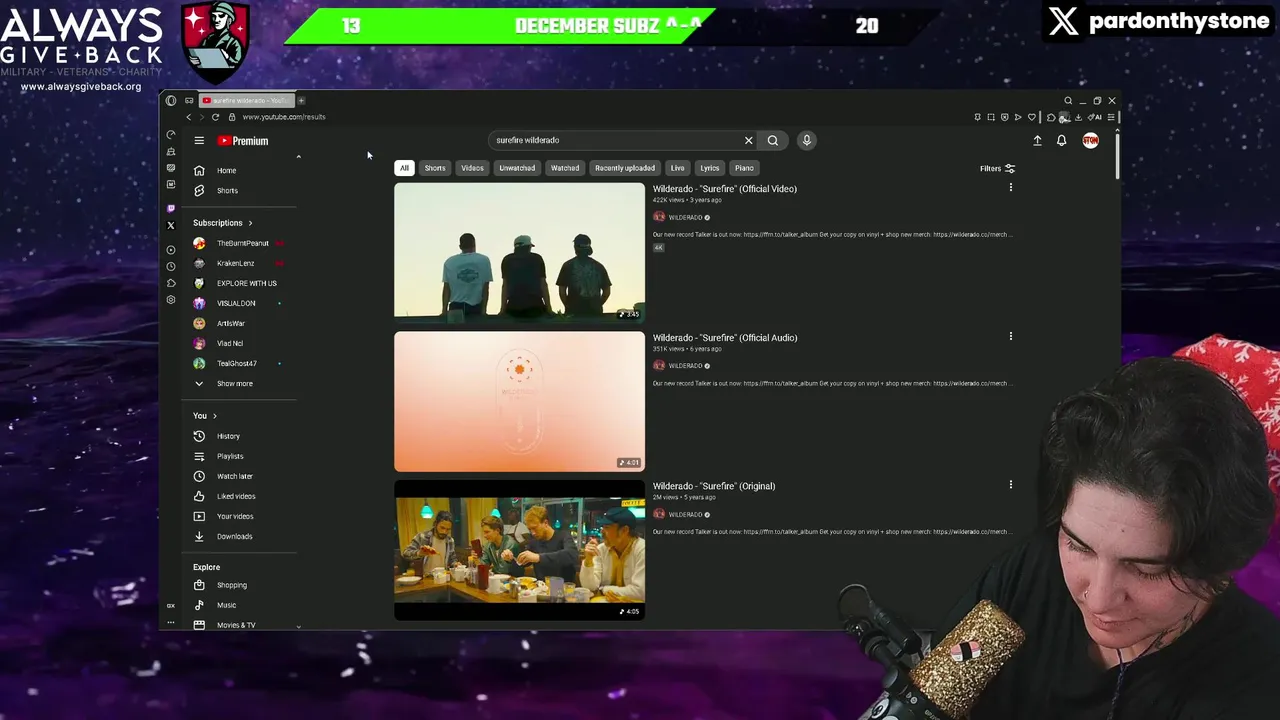The height and width of the screenshot is (720, 1280).
Task: Play the peach Official Audio thumbnail
Action: pyautogui.click(x=519, y=401)
